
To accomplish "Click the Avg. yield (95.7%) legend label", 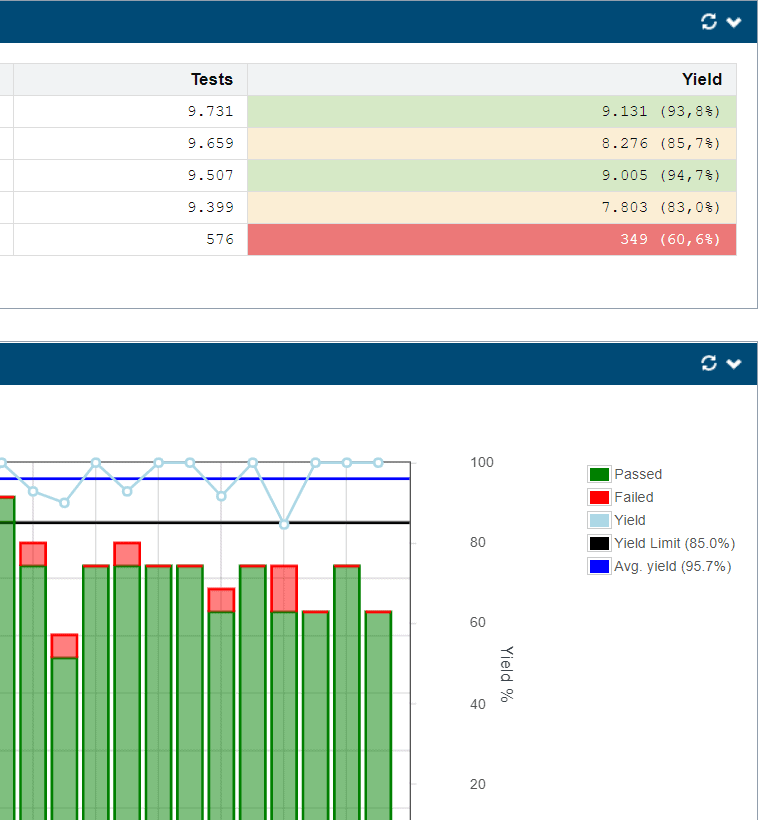I will [x=672, y=567].
